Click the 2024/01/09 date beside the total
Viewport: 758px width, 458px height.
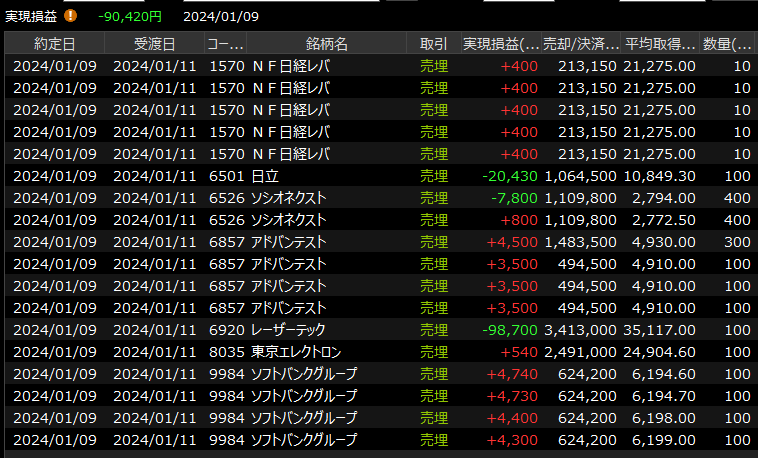(221, 16)
